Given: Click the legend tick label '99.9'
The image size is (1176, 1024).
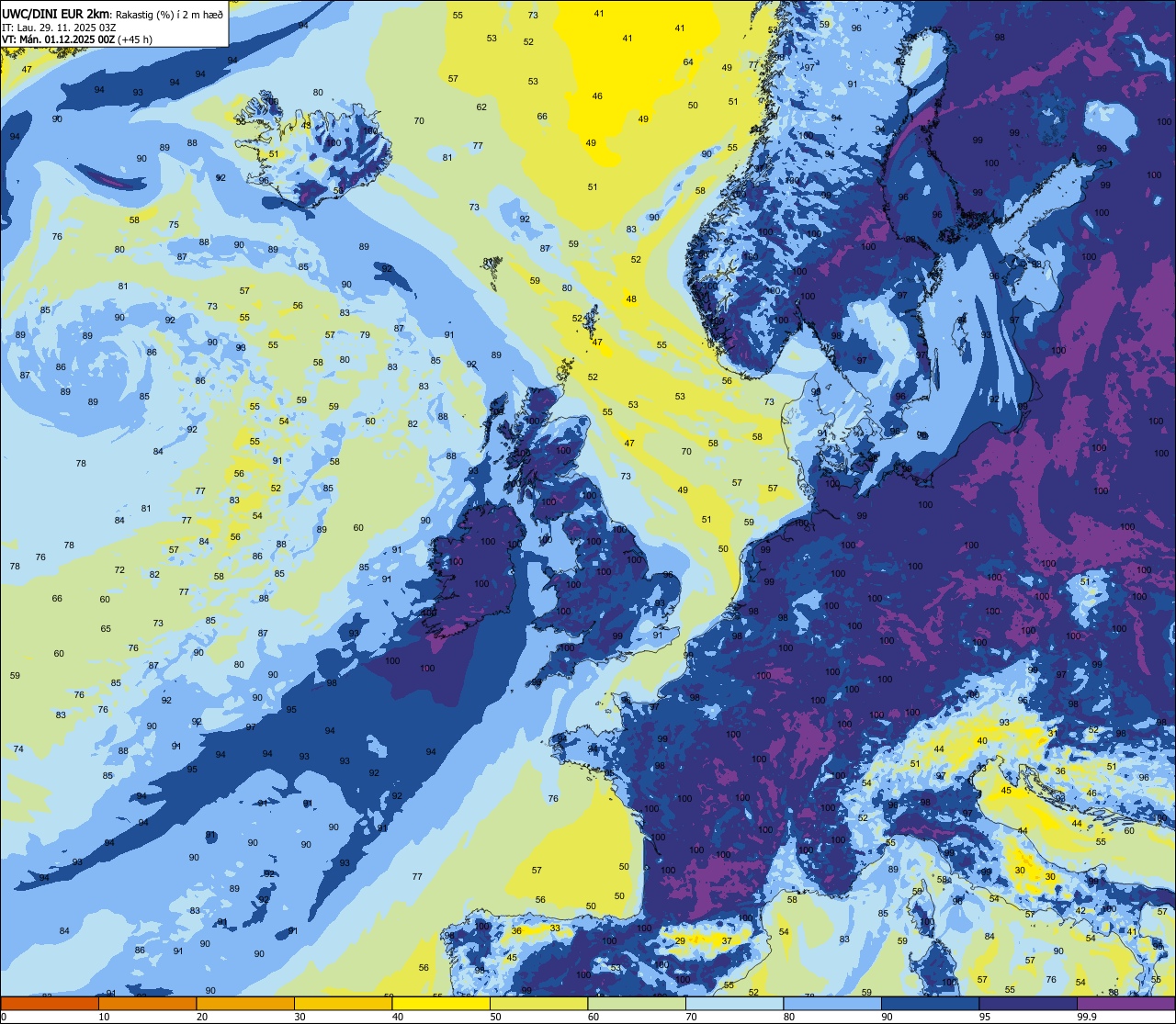Looking at the screenshot, I should [x=1087, y=1017].
